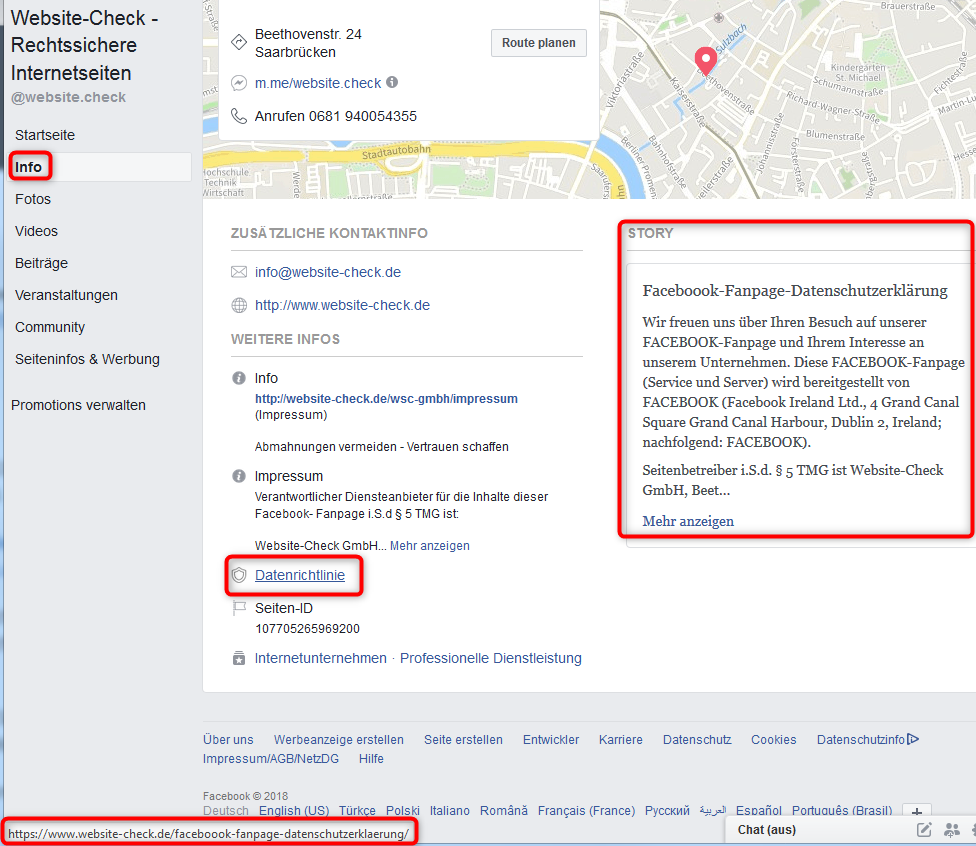Expand Impressum with Mehr anzeigen
976x846 pixels.
tap(429, 545)
